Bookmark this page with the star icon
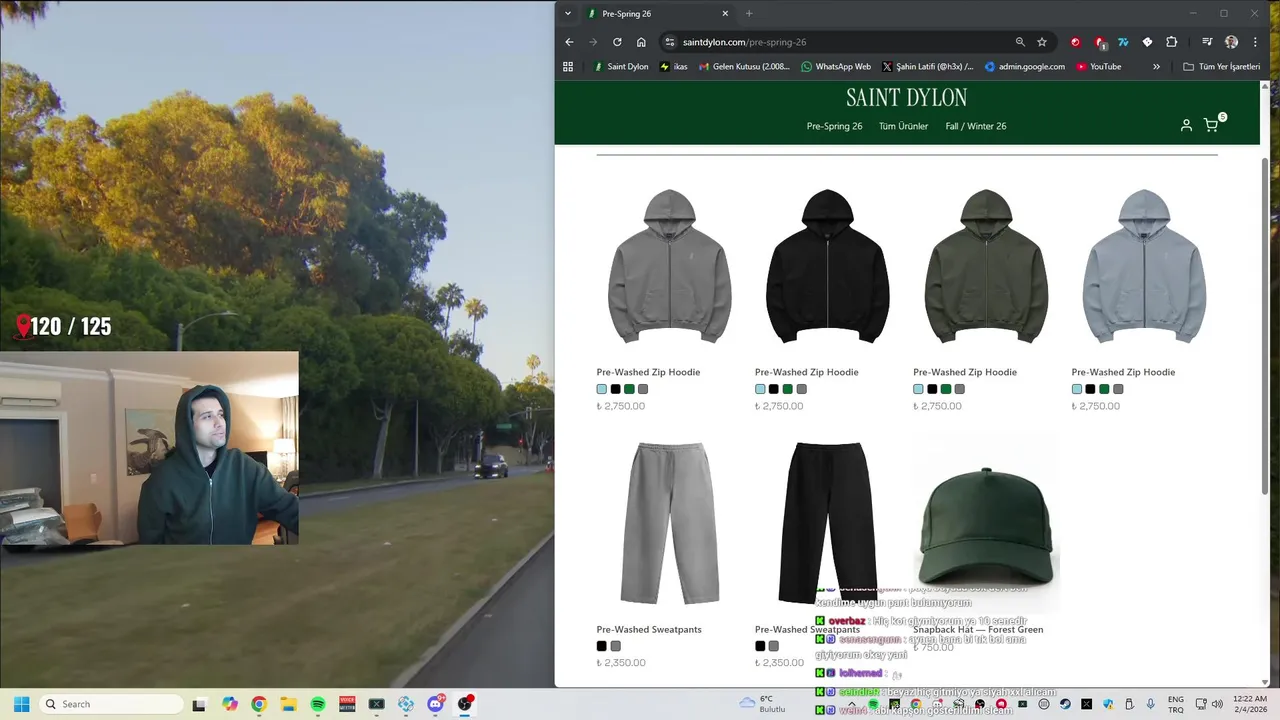 pyautogui.click(x=1042, y=42)
